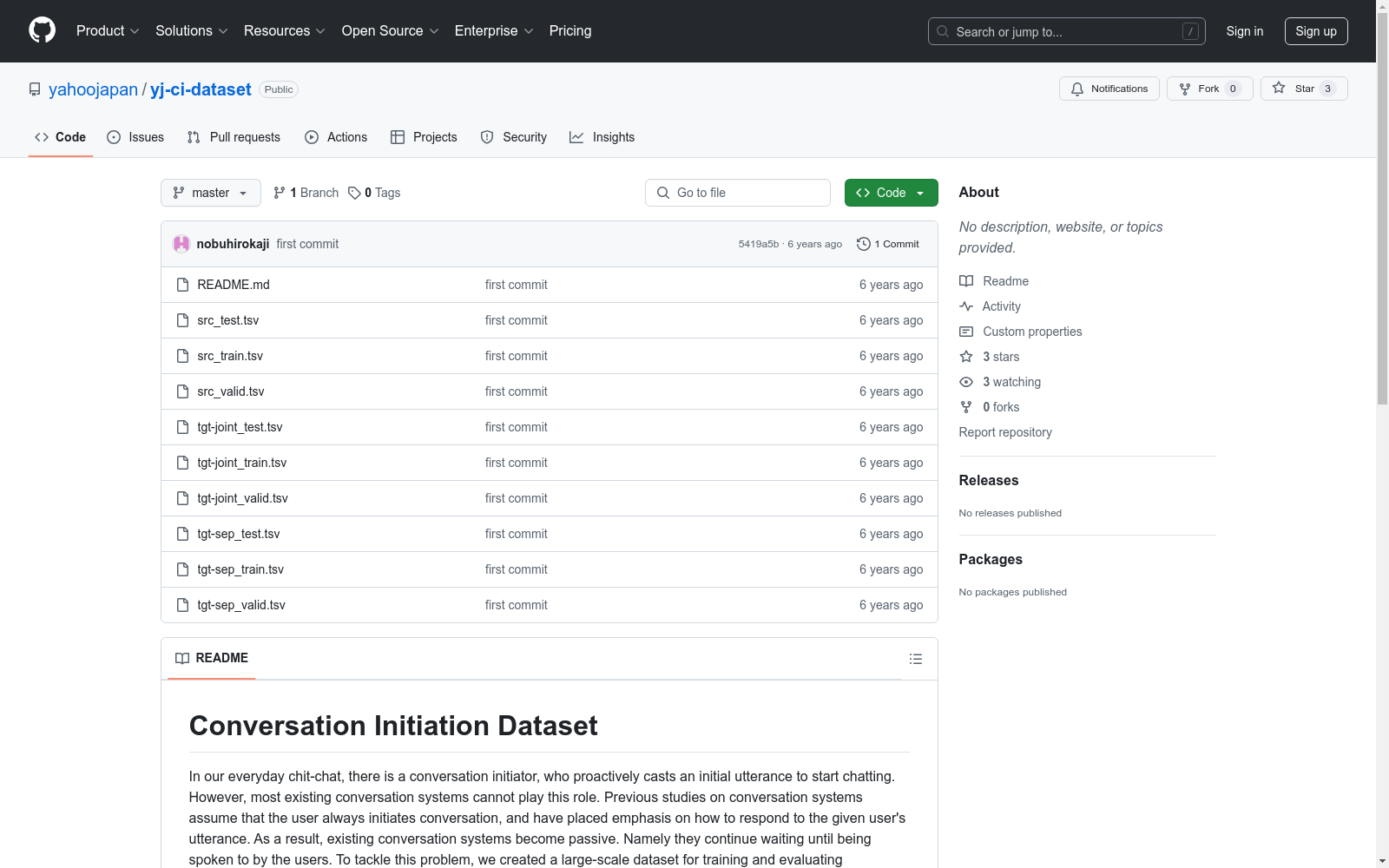Open the README.md file
This screenshot has height=868, width=1389.
click(234, 285)
